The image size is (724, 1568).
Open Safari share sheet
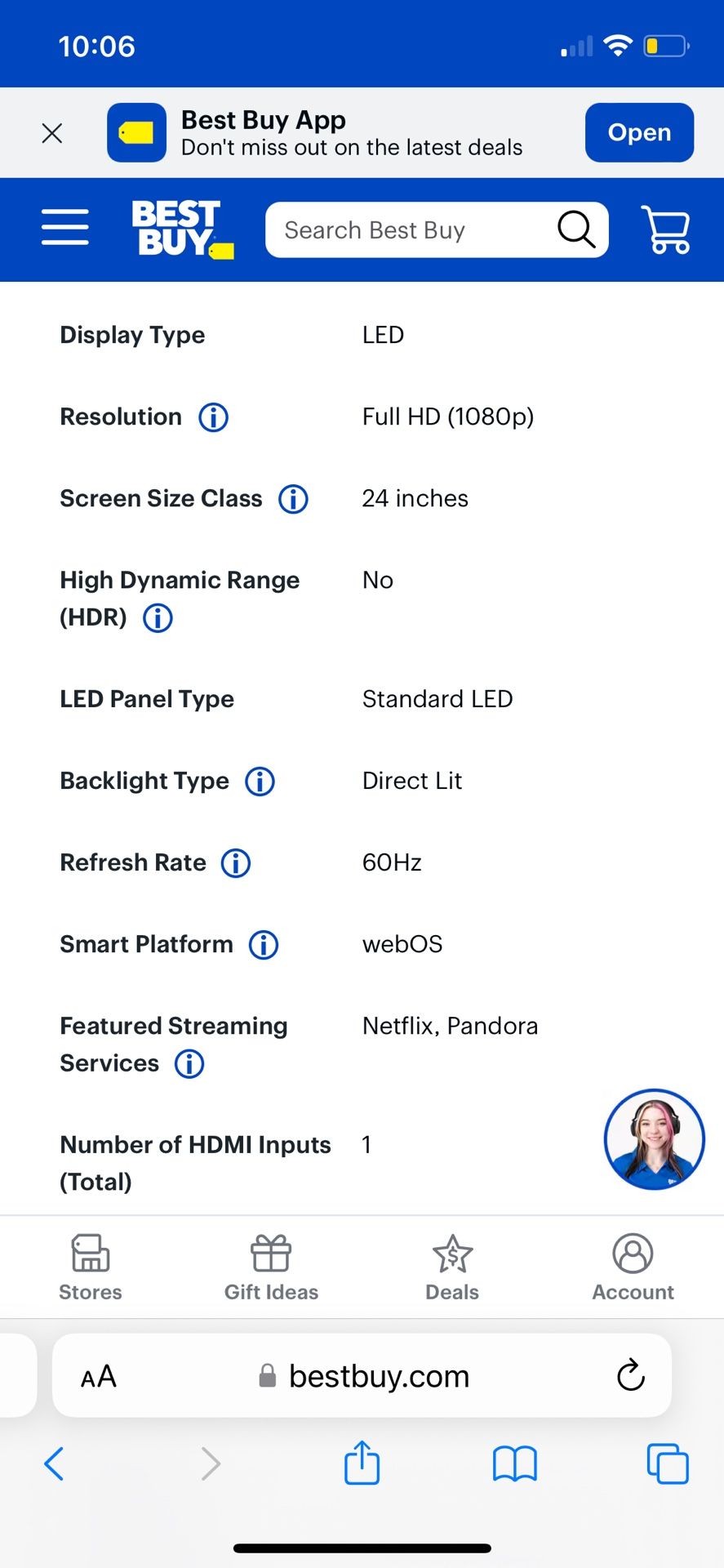(362, 1463)
